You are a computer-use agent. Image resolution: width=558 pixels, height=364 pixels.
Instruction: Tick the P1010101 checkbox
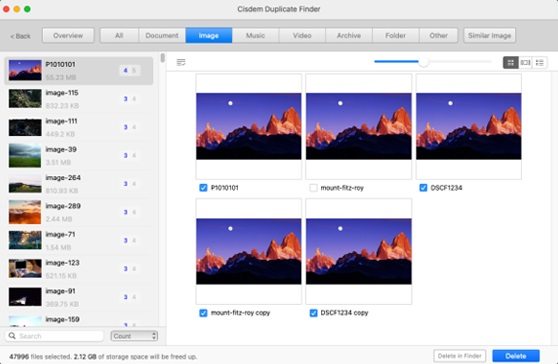pyautogui.click(x=203, y=188)
